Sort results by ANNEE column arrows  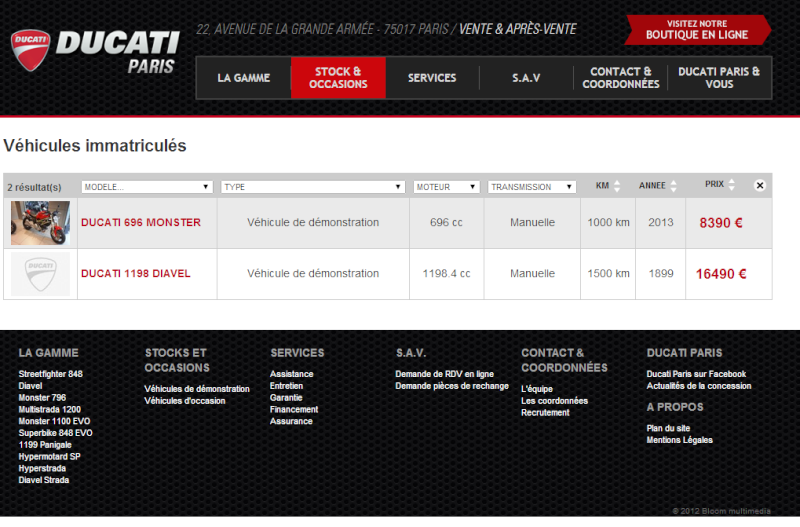click(x=673, y=186)
